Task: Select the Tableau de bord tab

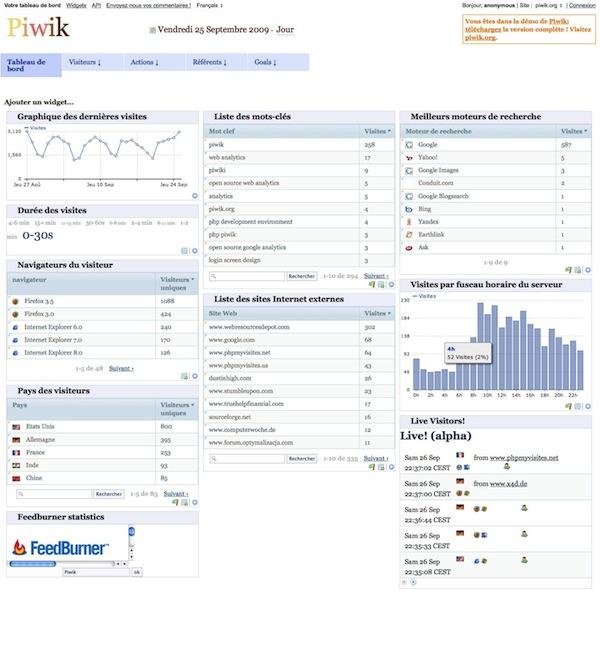Action: [31, 65]
